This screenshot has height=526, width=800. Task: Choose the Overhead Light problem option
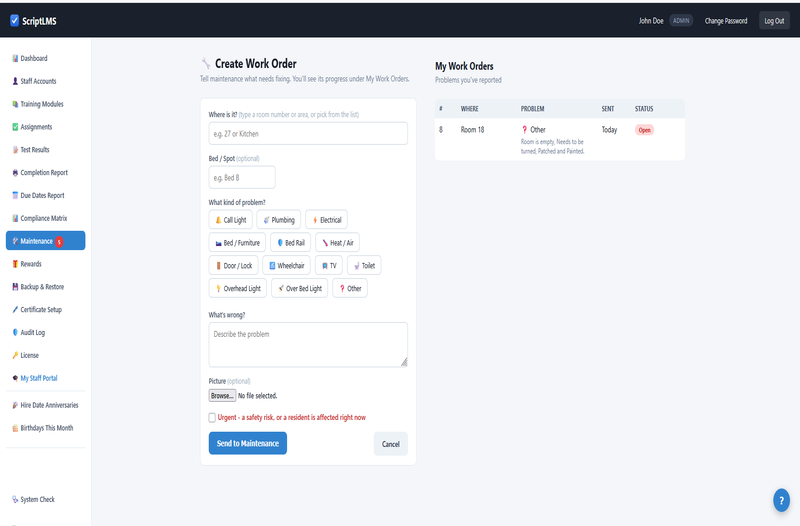(238, 288)
